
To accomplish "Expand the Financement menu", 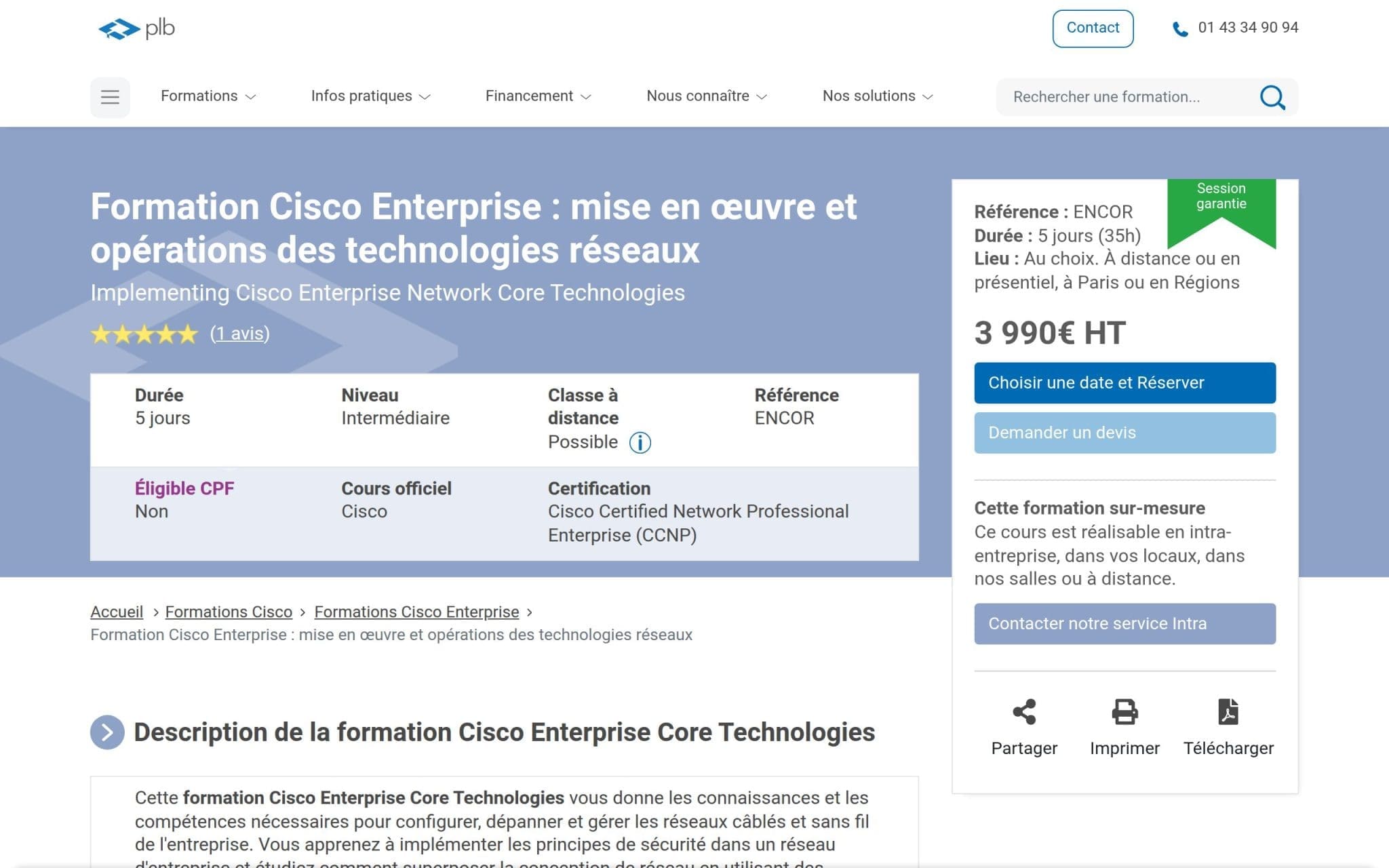I will point(538,96).
